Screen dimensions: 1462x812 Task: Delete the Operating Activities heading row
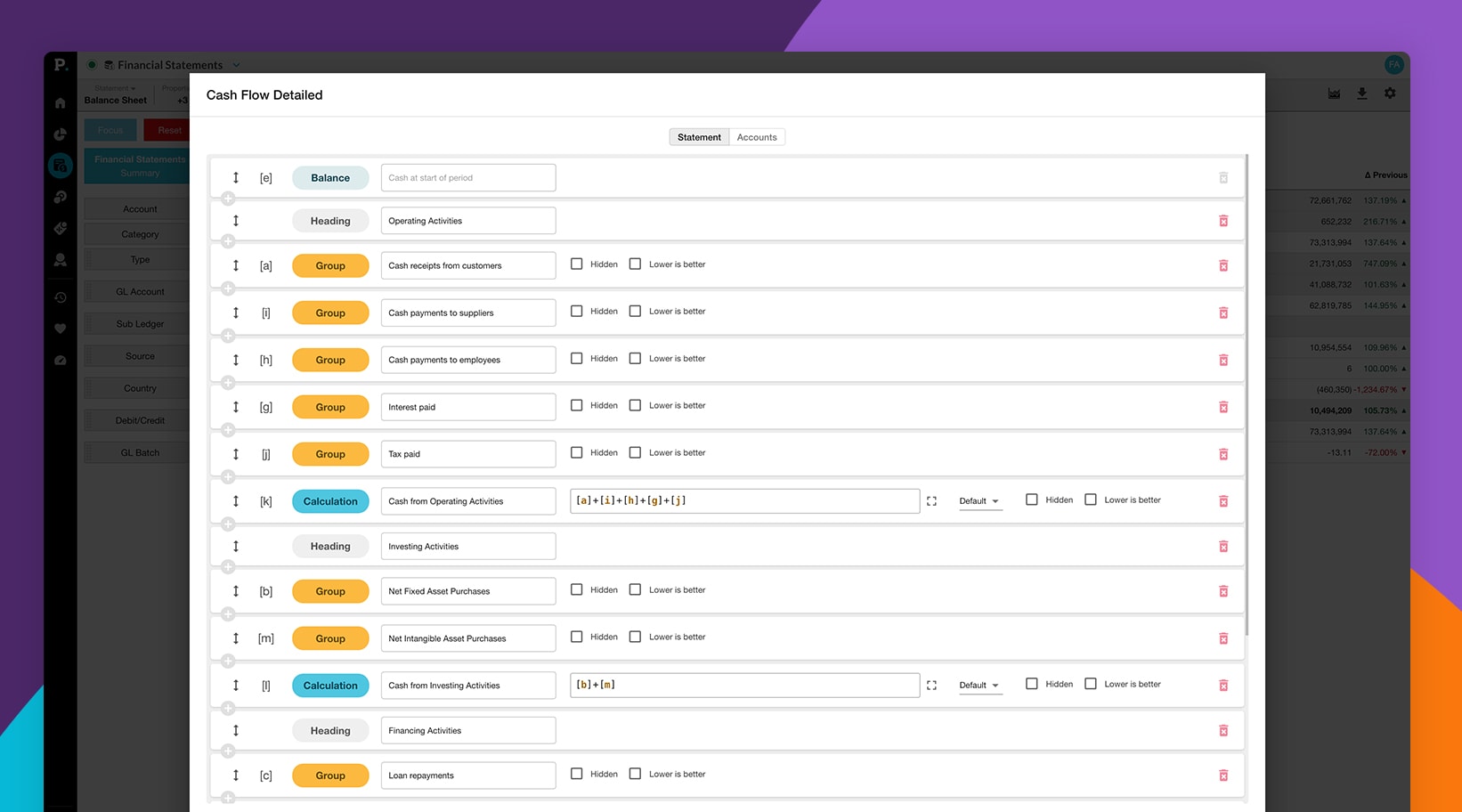point(1223,221)
